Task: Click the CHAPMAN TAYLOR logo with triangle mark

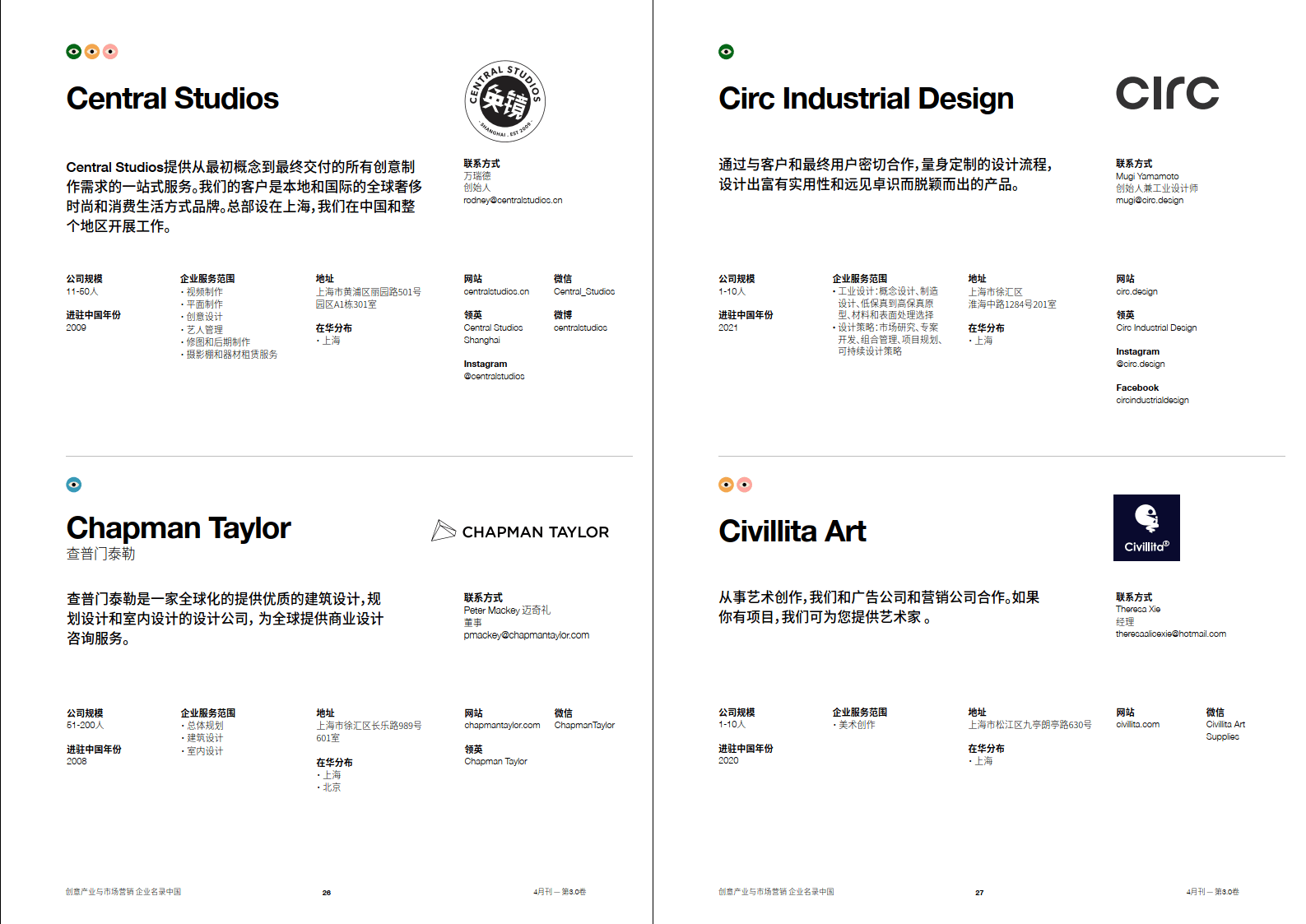Action: click(520, 532)
